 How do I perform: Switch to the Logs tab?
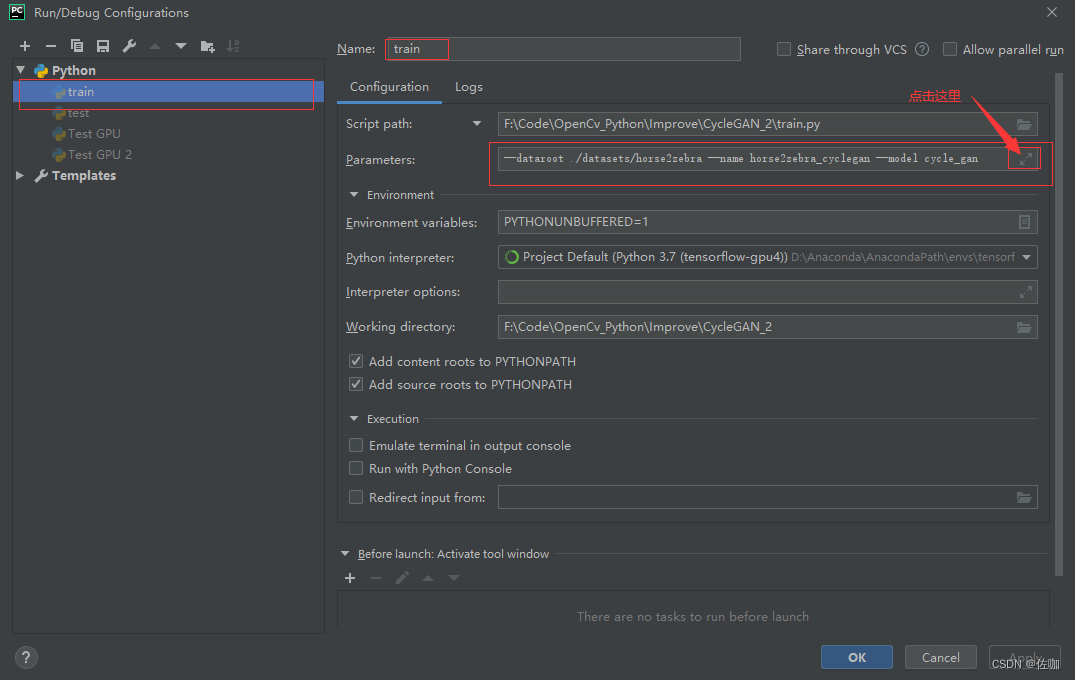(468, 87)
